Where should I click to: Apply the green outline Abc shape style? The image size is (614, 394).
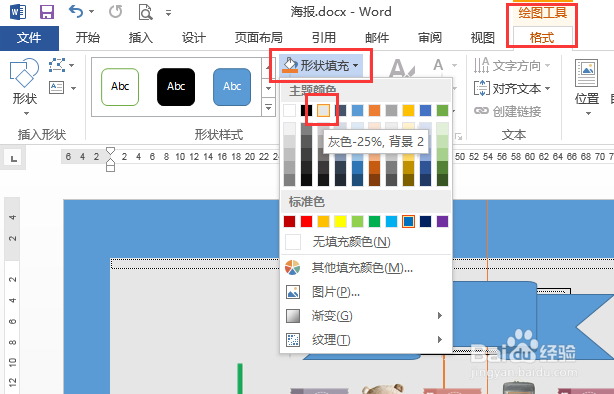pos(120,87)
